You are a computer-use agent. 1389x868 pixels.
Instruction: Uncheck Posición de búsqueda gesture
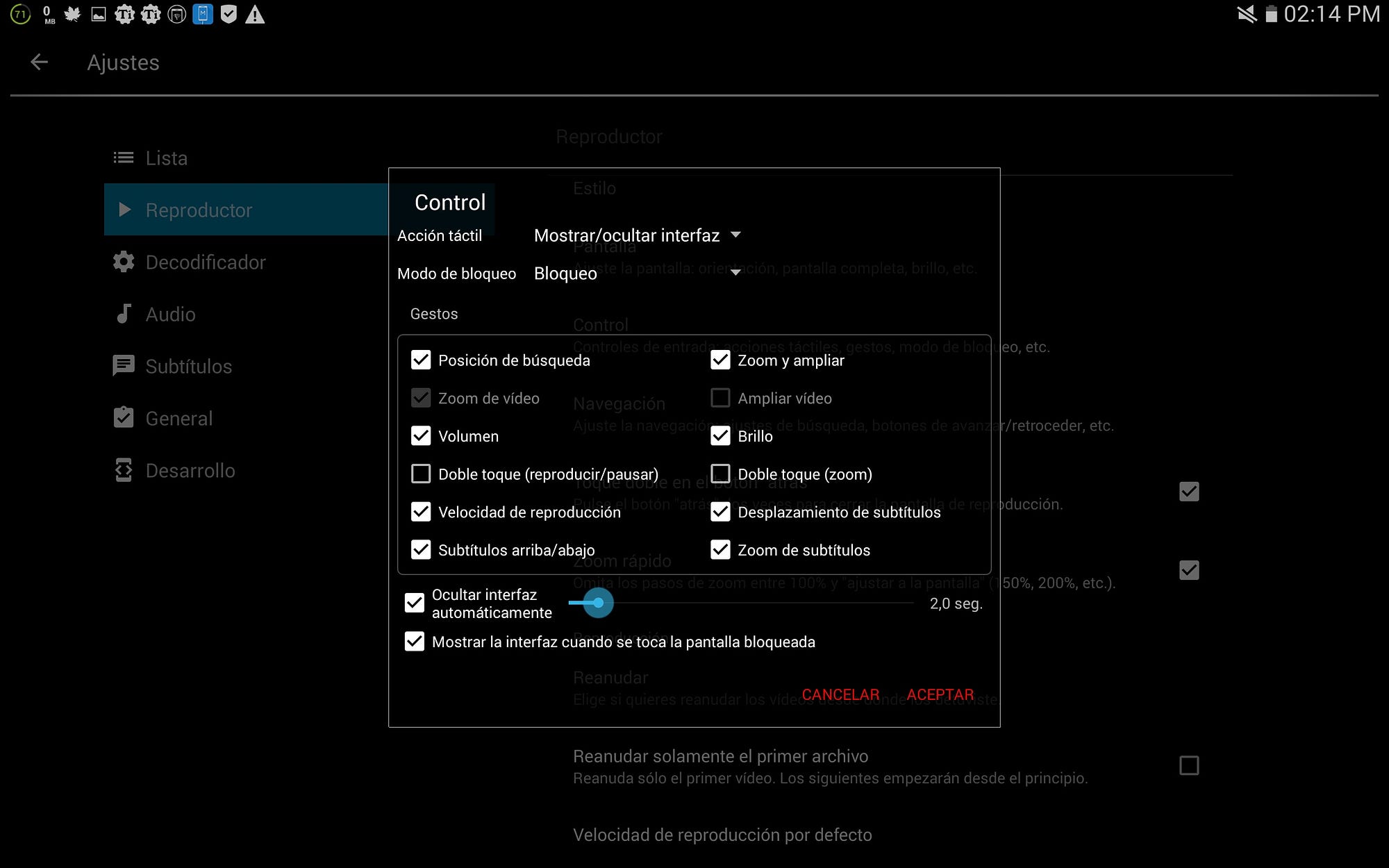coord(421,360)
